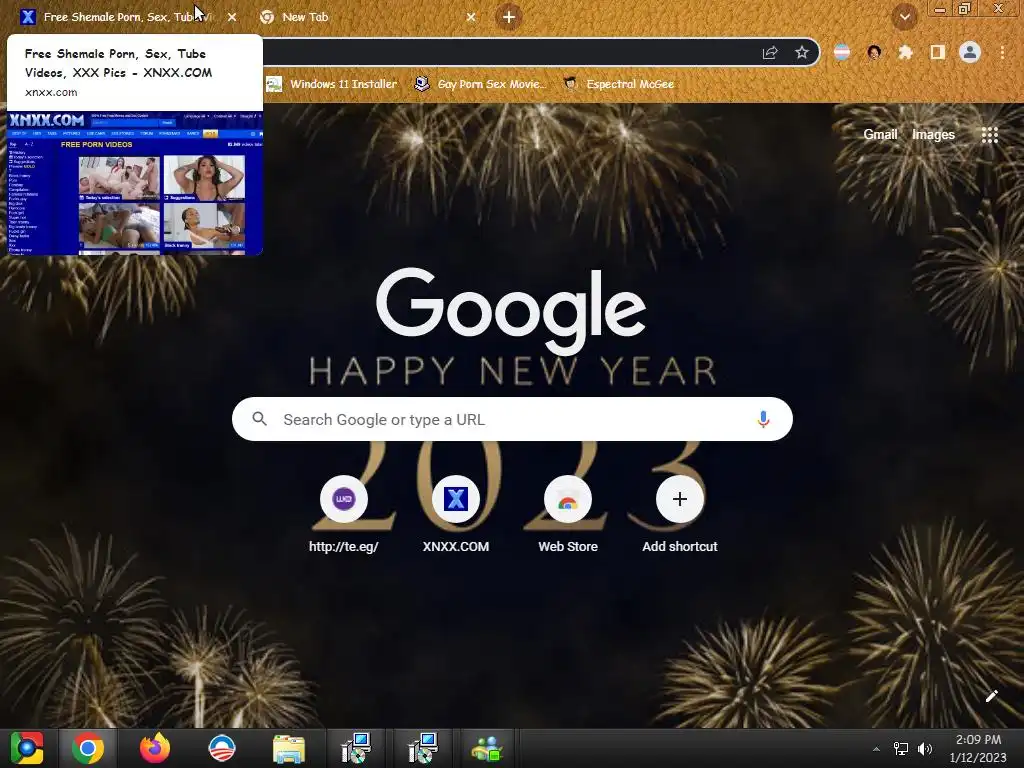Open the avatar face extension icon

click(874, 52)
